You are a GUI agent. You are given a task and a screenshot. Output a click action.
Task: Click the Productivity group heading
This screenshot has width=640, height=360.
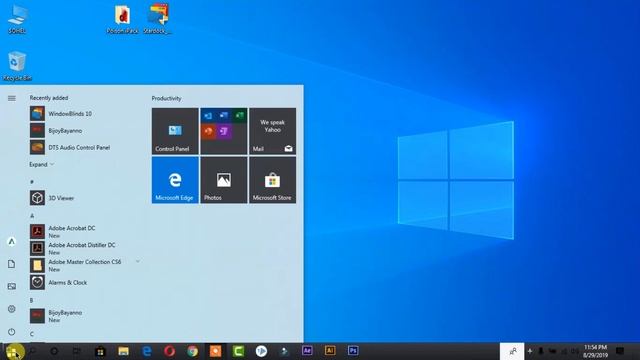pos(167,98)
